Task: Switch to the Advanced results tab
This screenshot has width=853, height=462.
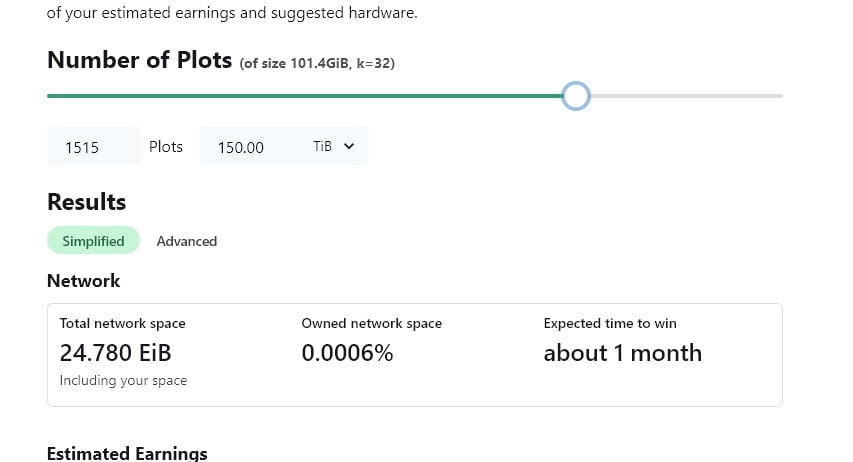Action: coord(187,241)
